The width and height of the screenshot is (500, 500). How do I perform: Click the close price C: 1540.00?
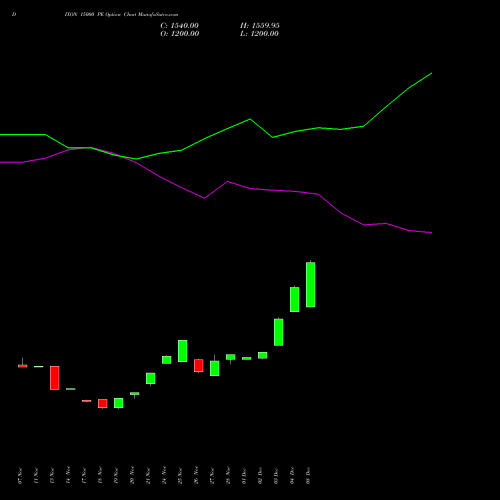179,26
